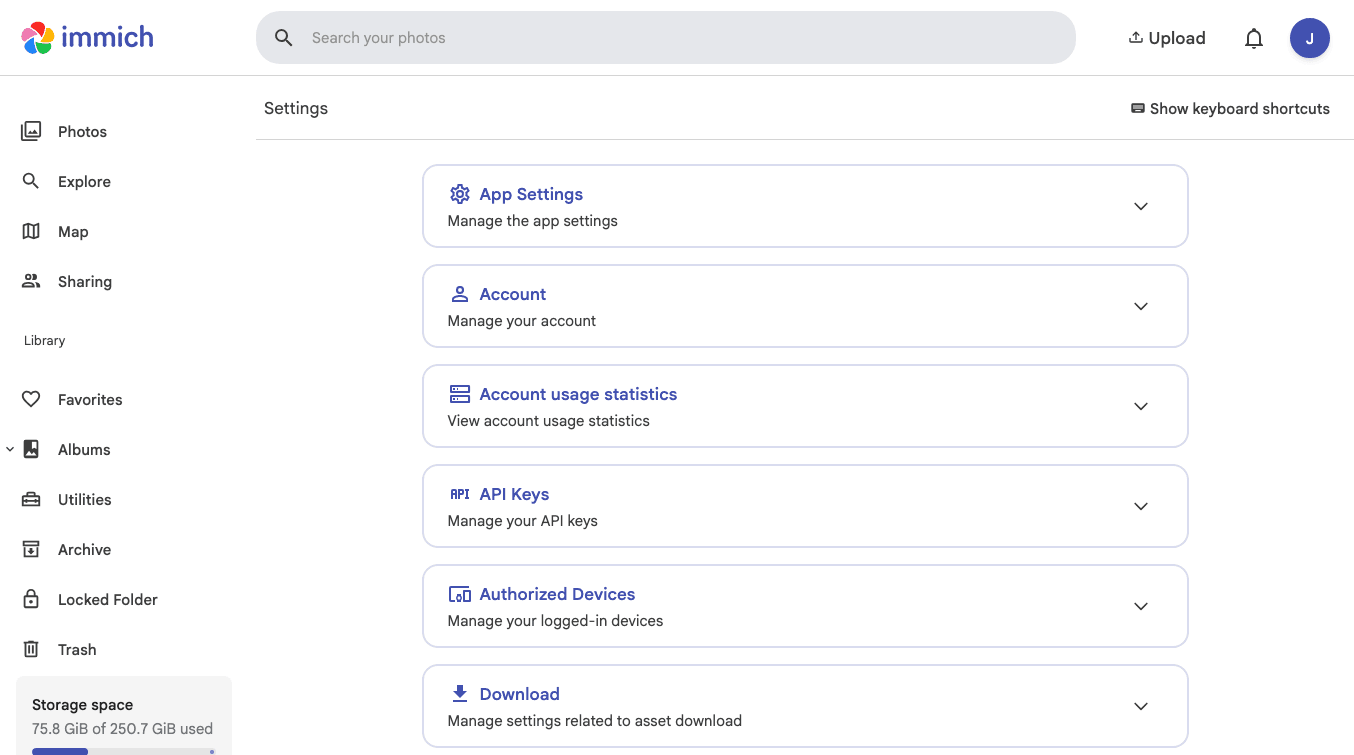1354x755 pixels.
Task: Click the Favorites heart icon
Action: [31, 399]
